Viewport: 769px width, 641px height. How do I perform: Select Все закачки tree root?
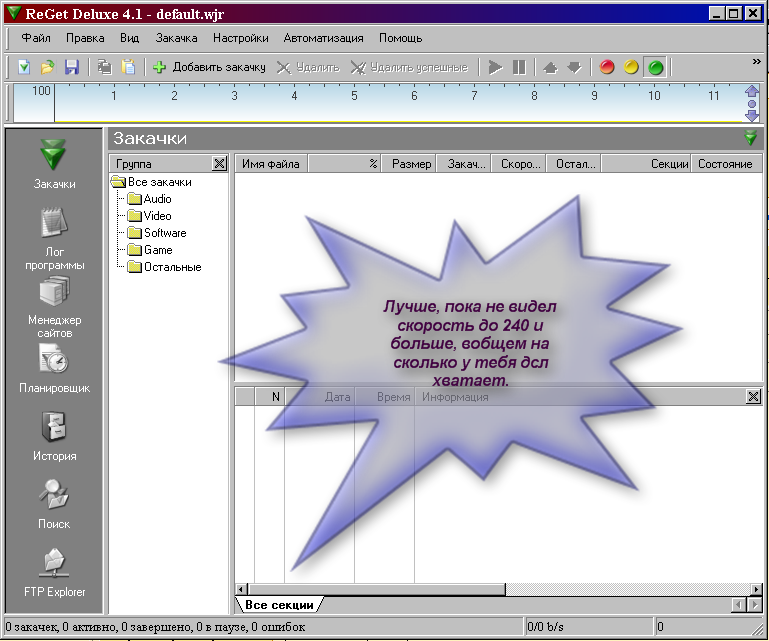coord(152,182)
